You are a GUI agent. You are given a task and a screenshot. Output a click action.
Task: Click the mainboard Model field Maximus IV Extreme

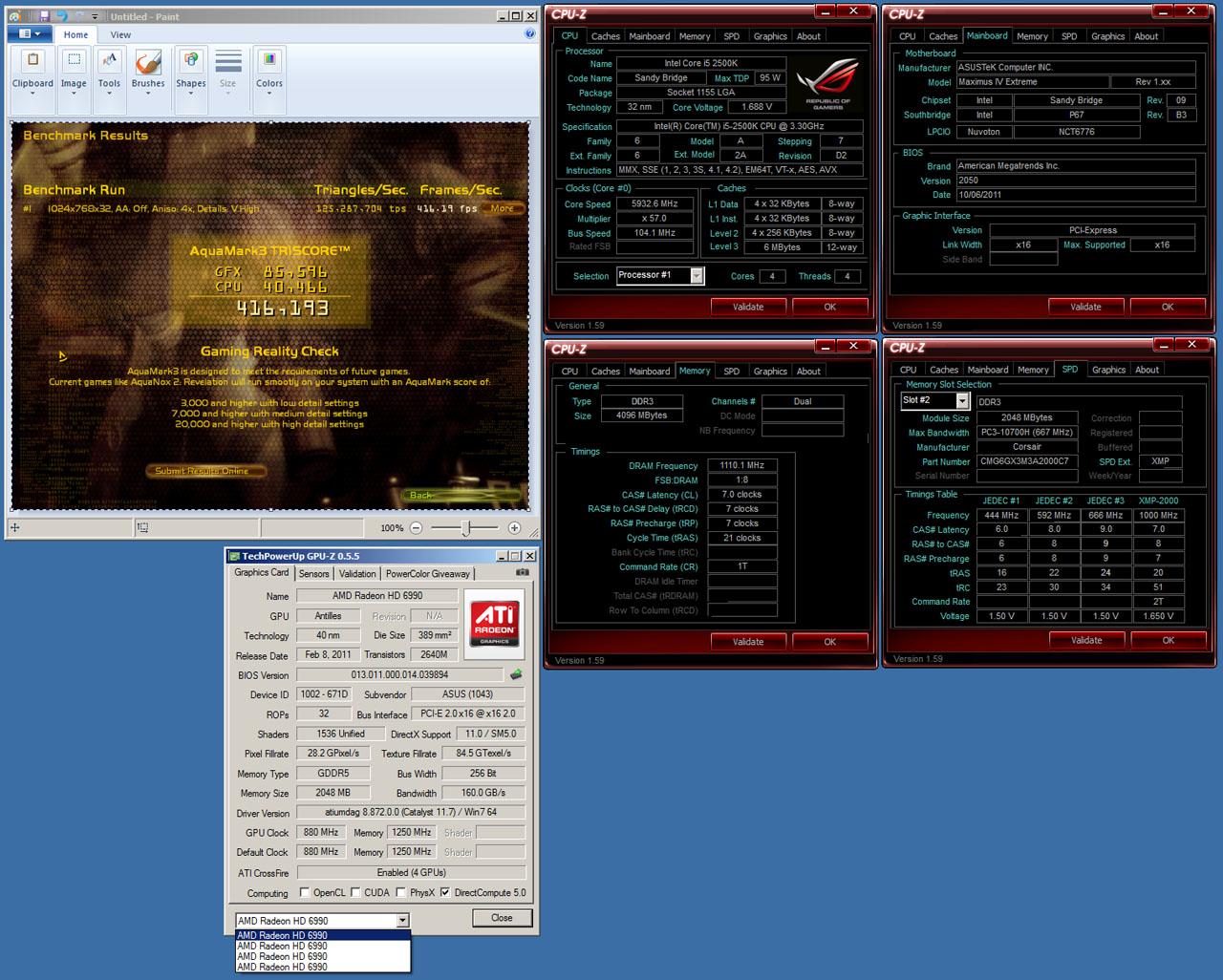pos(1034,82)
